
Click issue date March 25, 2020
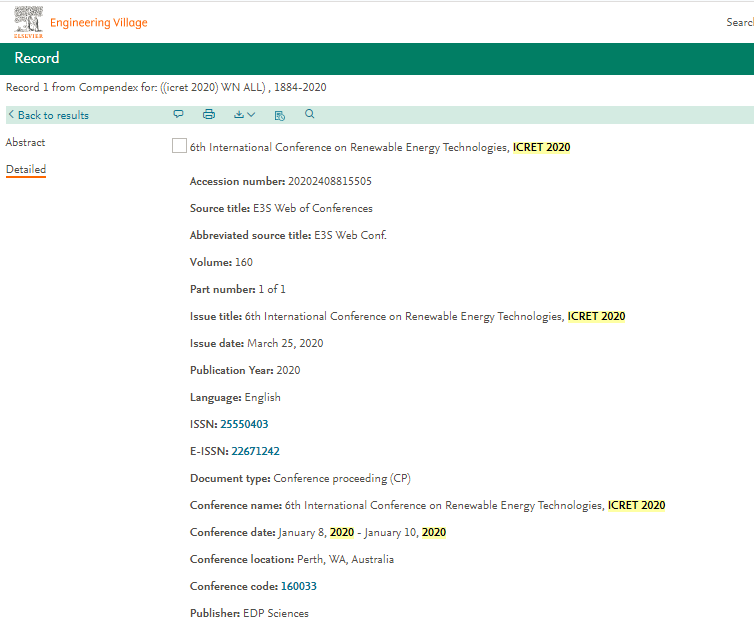285,343
